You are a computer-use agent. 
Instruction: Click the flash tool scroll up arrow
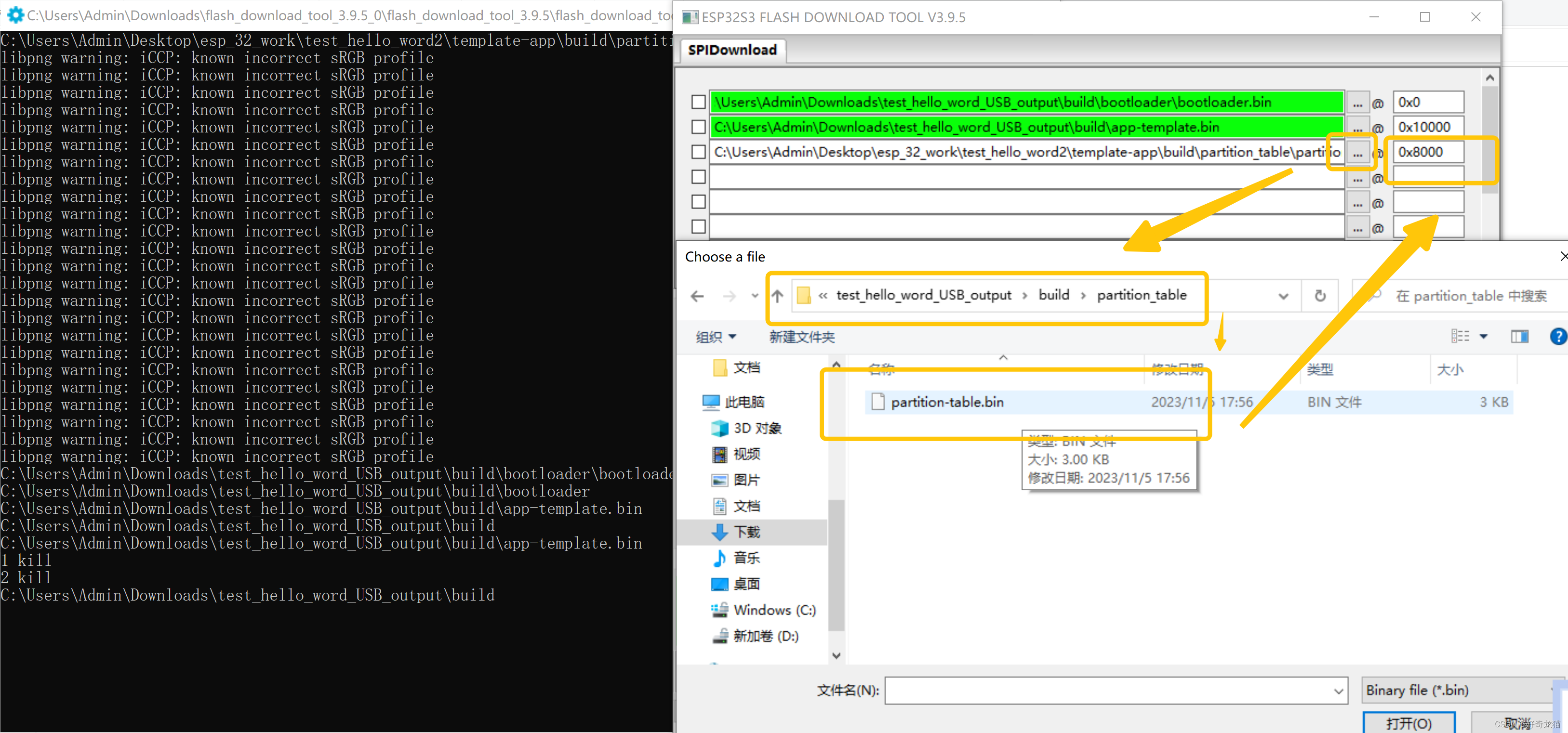[x=1489, y=78]
